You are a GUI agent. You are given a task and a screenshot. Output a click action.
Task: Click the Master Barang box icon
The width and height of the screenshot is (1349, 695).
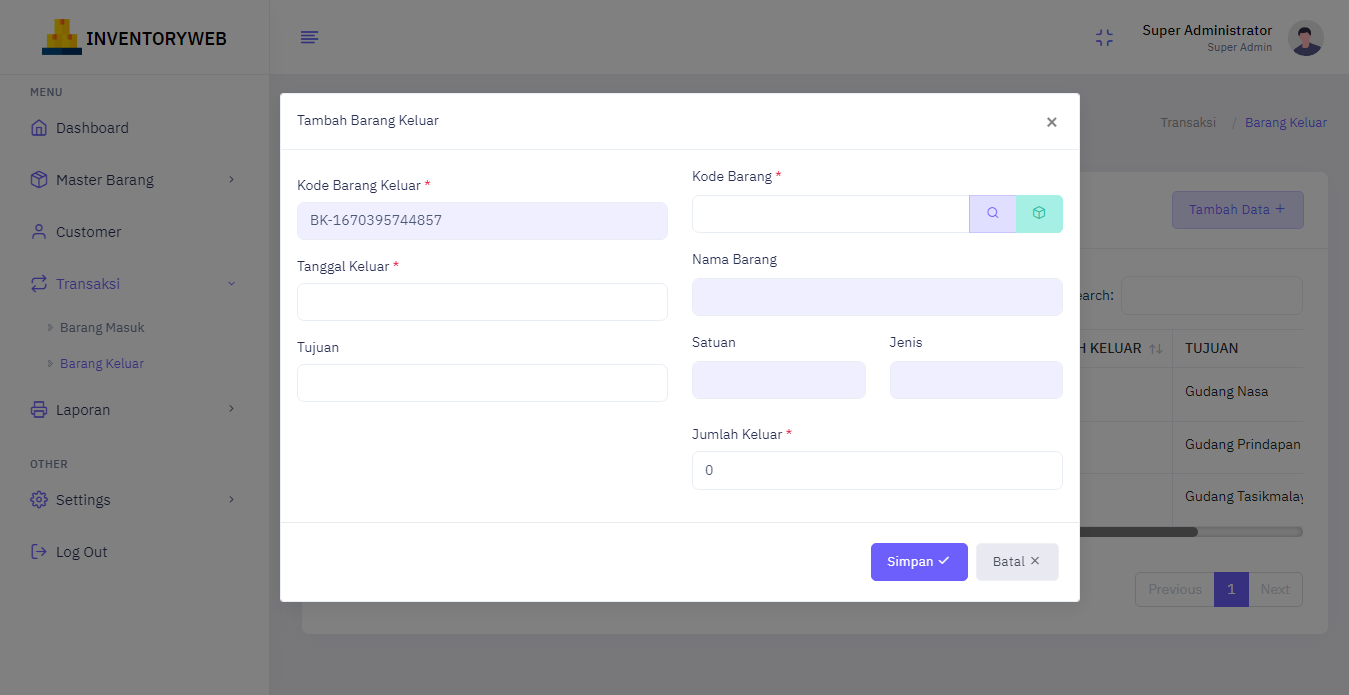[39, 180]
